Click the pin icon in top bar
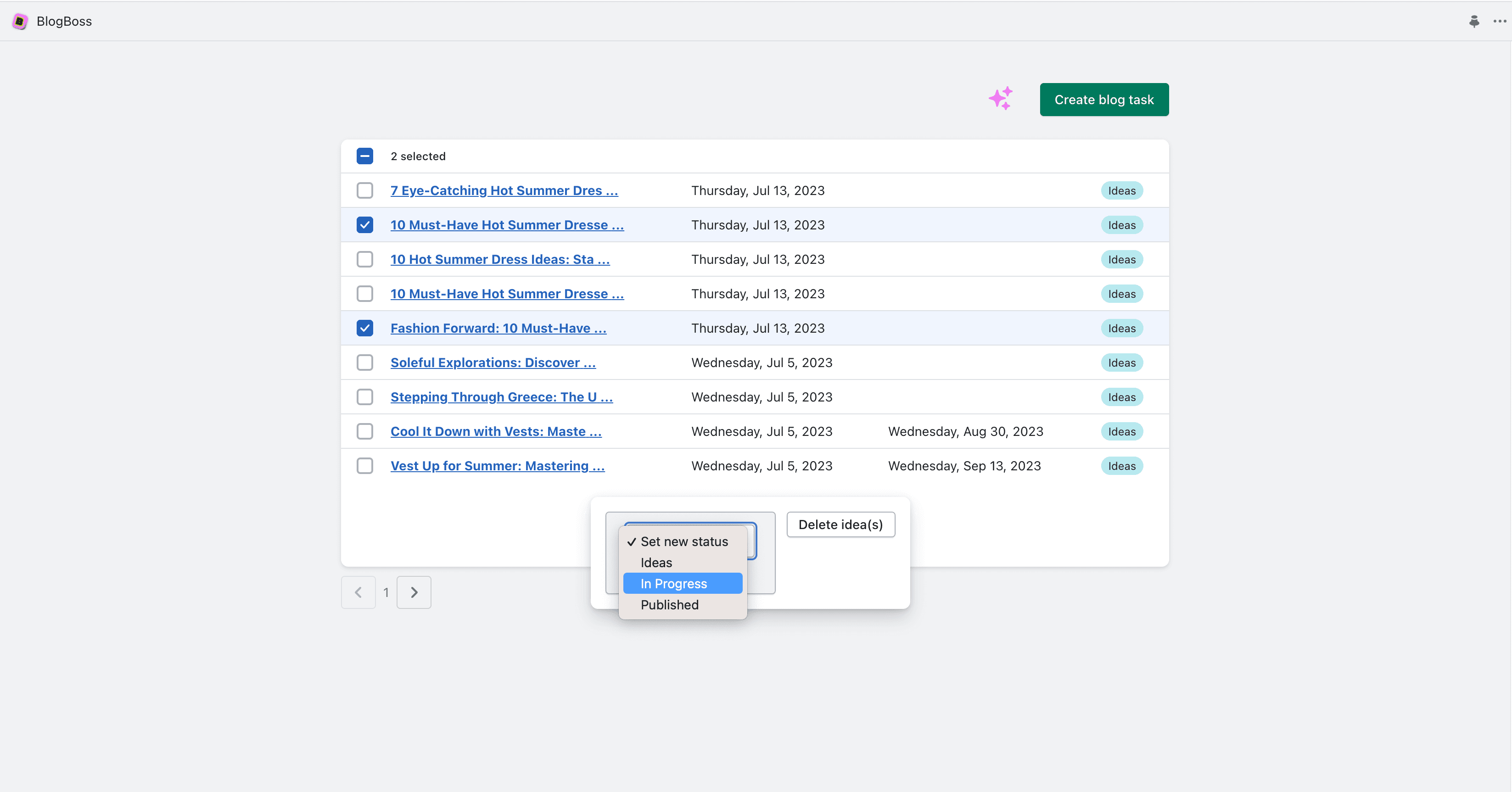Screen dimensions: 1512x792 tap(1474, 22)
